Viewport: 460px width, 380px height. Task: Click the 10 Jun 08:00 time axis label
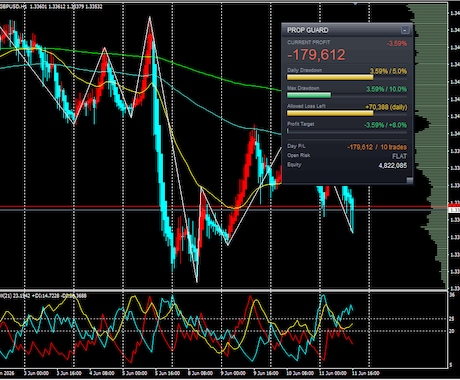tap(300, 373)
